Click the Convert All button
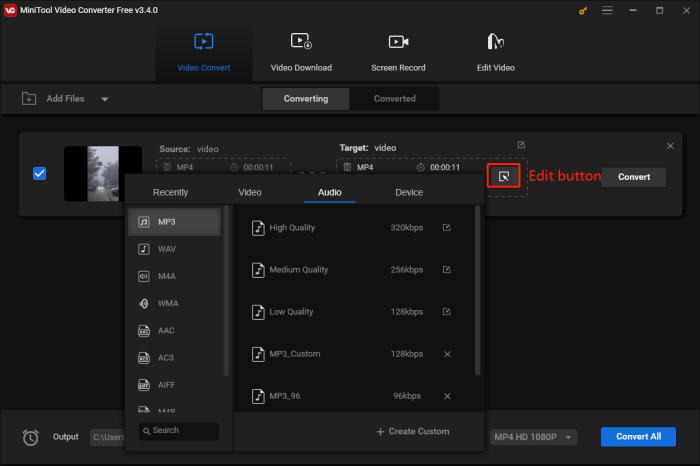 point(638,437)
